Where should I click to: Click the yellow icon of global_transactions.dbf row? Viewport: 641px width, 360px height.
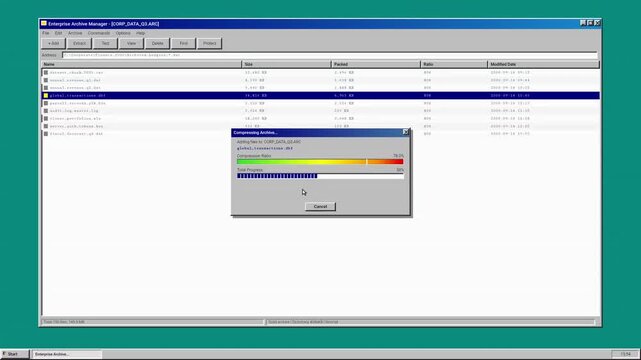tap(46, 96)
